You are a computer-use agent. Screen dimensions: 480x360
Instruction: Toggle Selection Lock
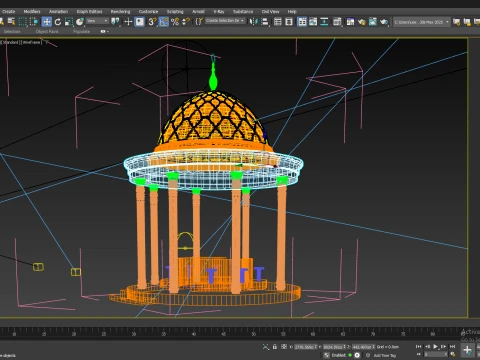[x=275, y=347]
